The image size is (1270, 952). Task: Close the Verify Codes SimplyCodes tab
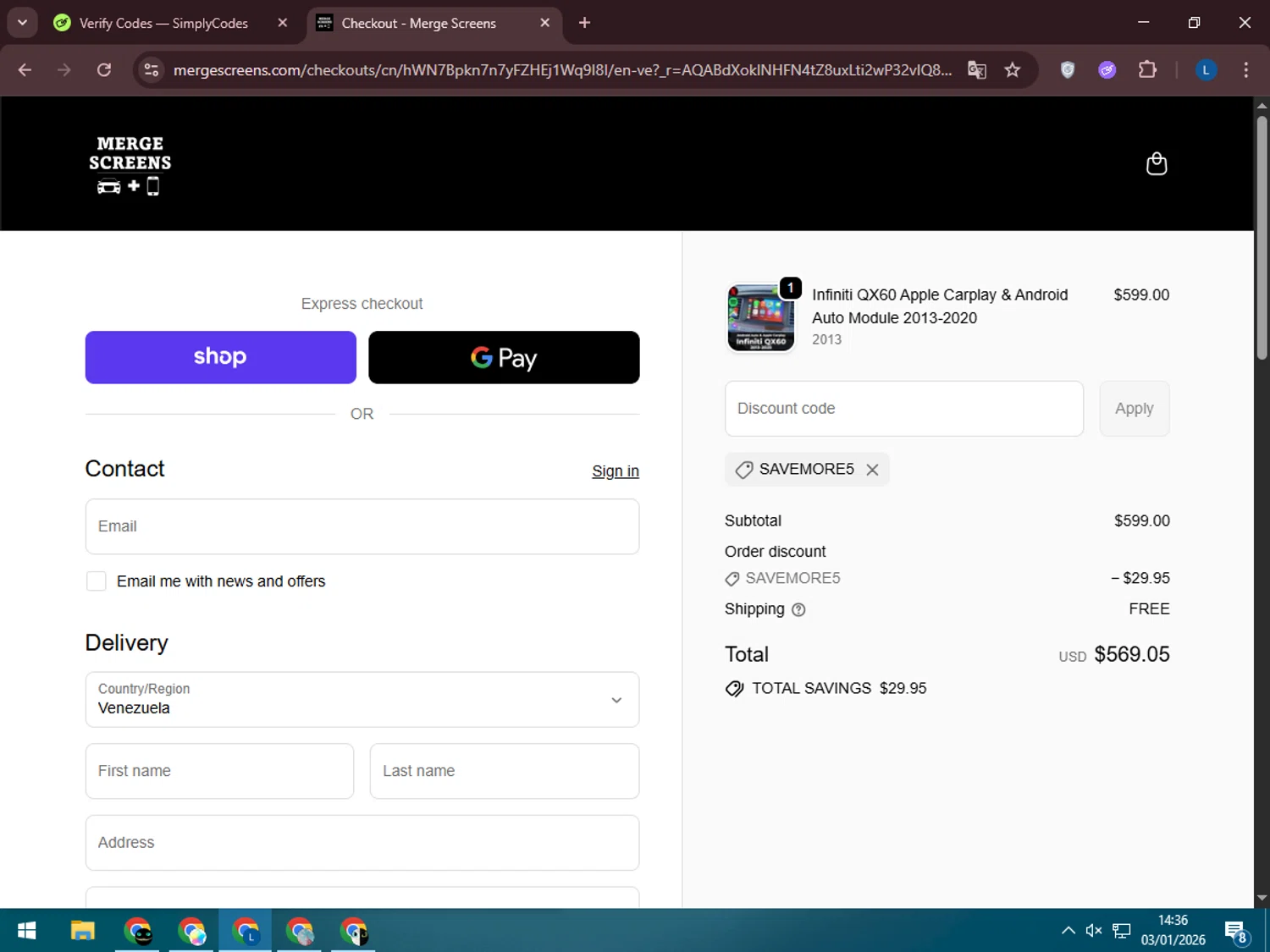[283, 23]
